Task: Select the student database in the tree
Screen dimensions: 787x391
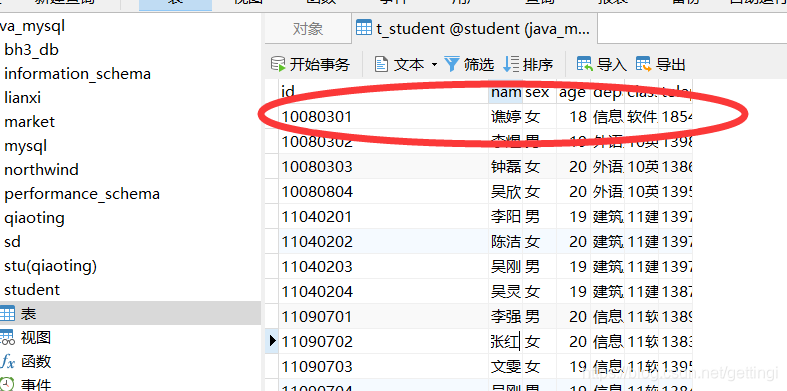Action: (x=32, y=290)
